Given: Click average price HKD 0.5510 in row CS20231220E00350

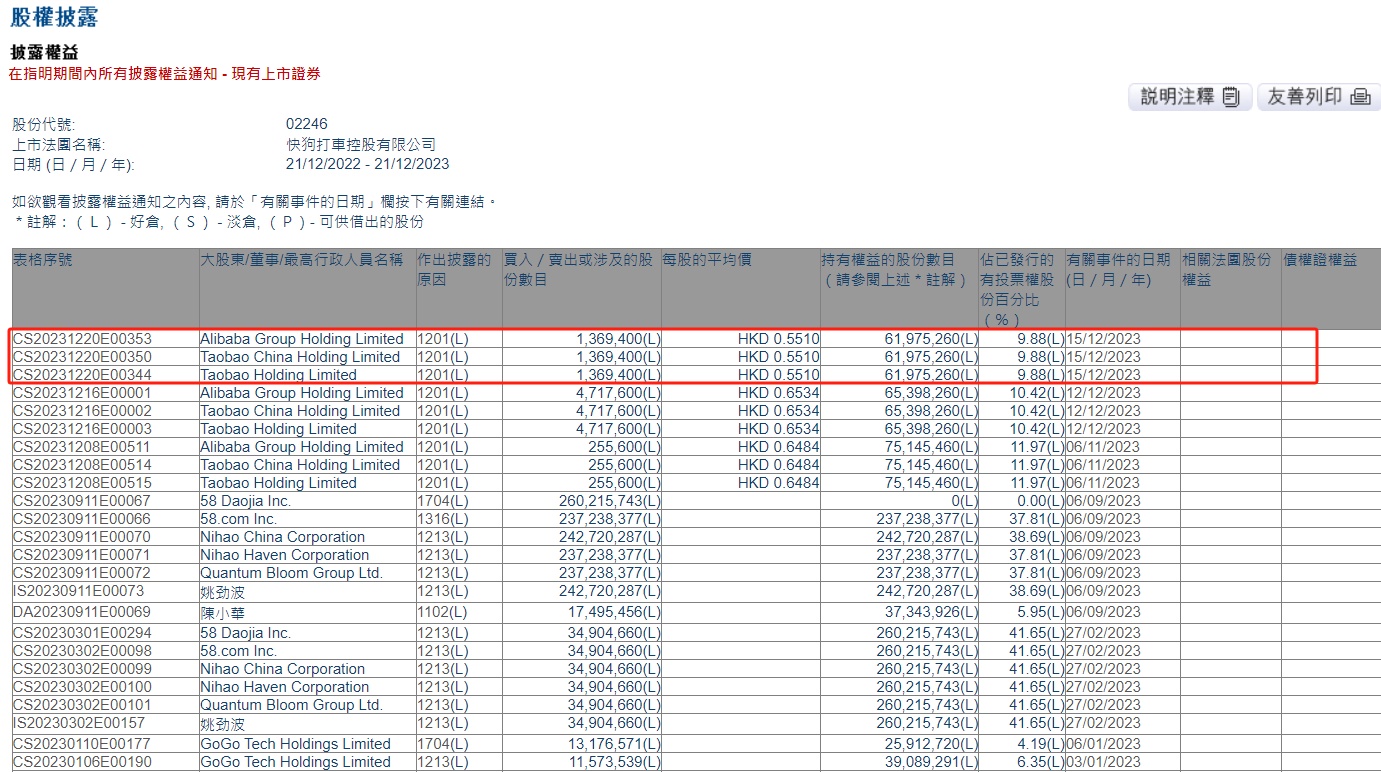Looking at the screenshot, I should 778,357.
